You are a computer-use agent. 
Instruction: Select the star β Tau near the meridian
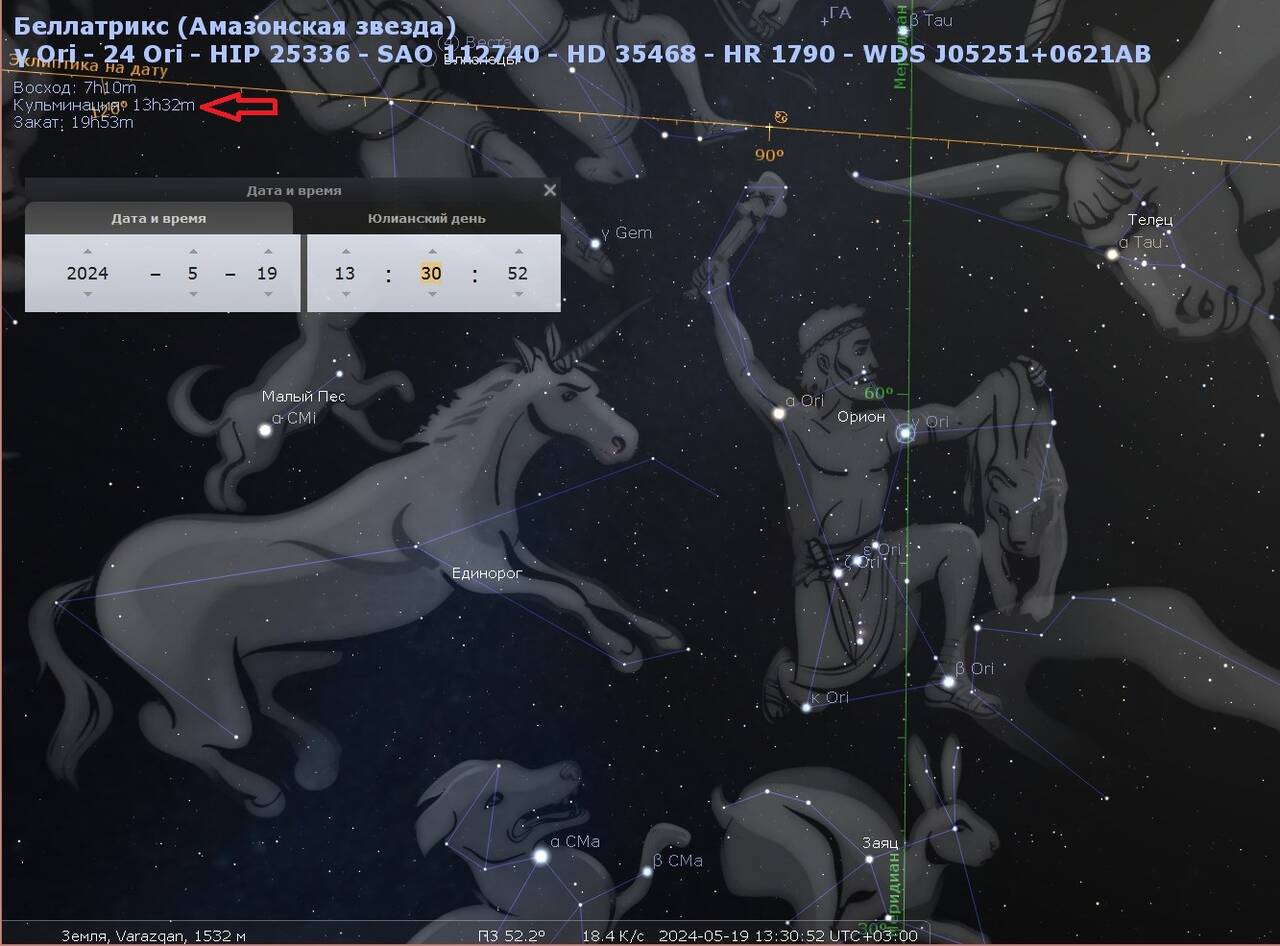click(902, 31)
